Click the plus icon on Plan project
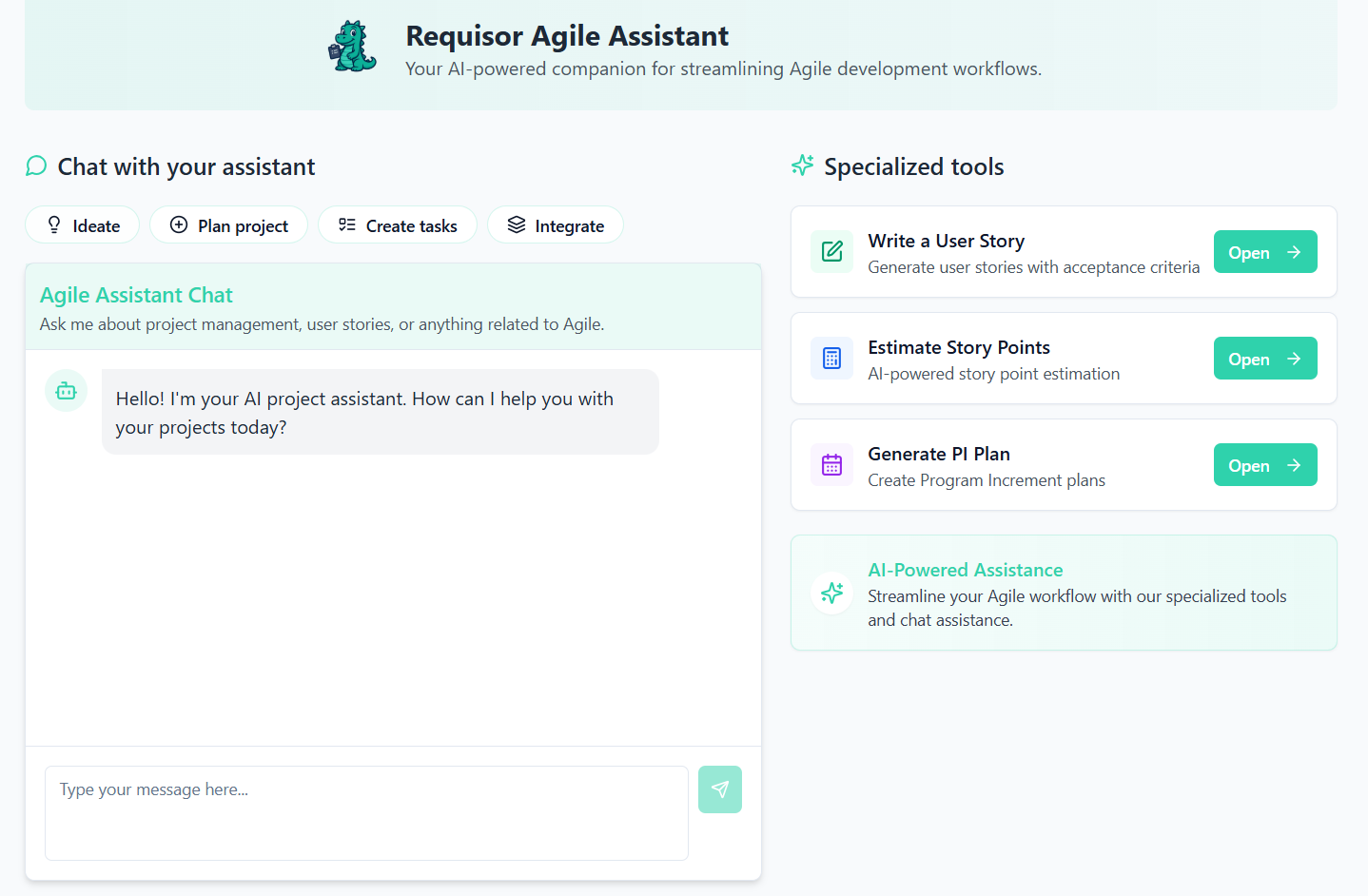 179,224
